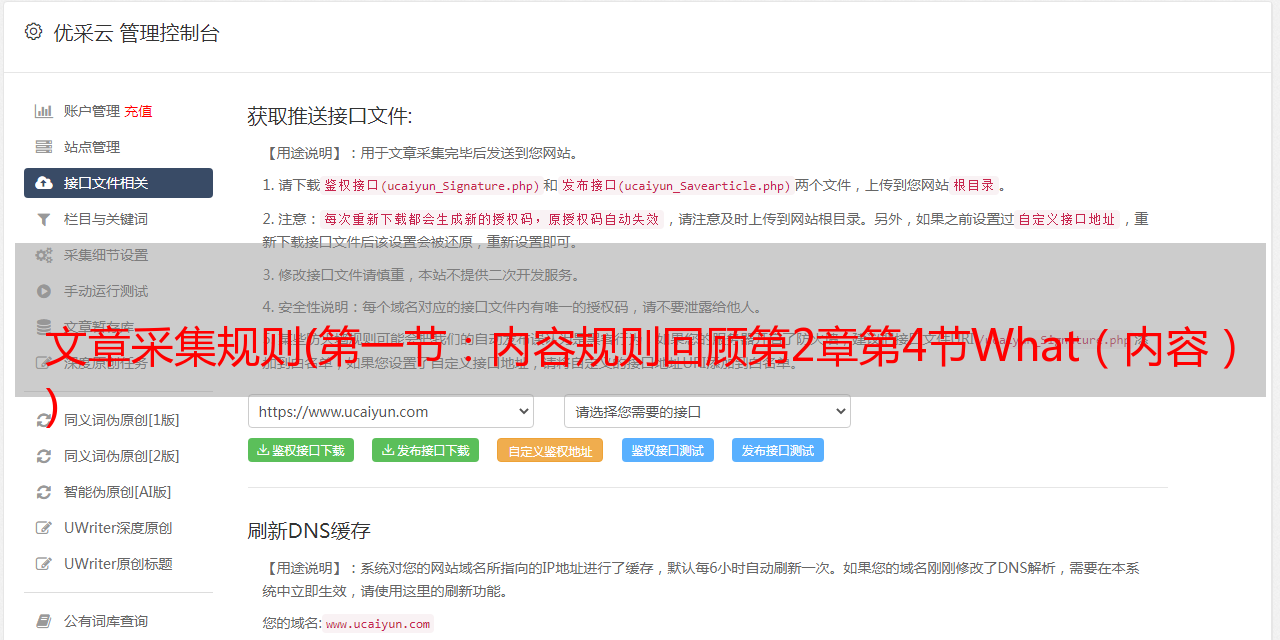Click the 账户管理 bar chart icon
Image resolution: width=1280 pixels, height=640 pixels.
[x=44, y=111]
